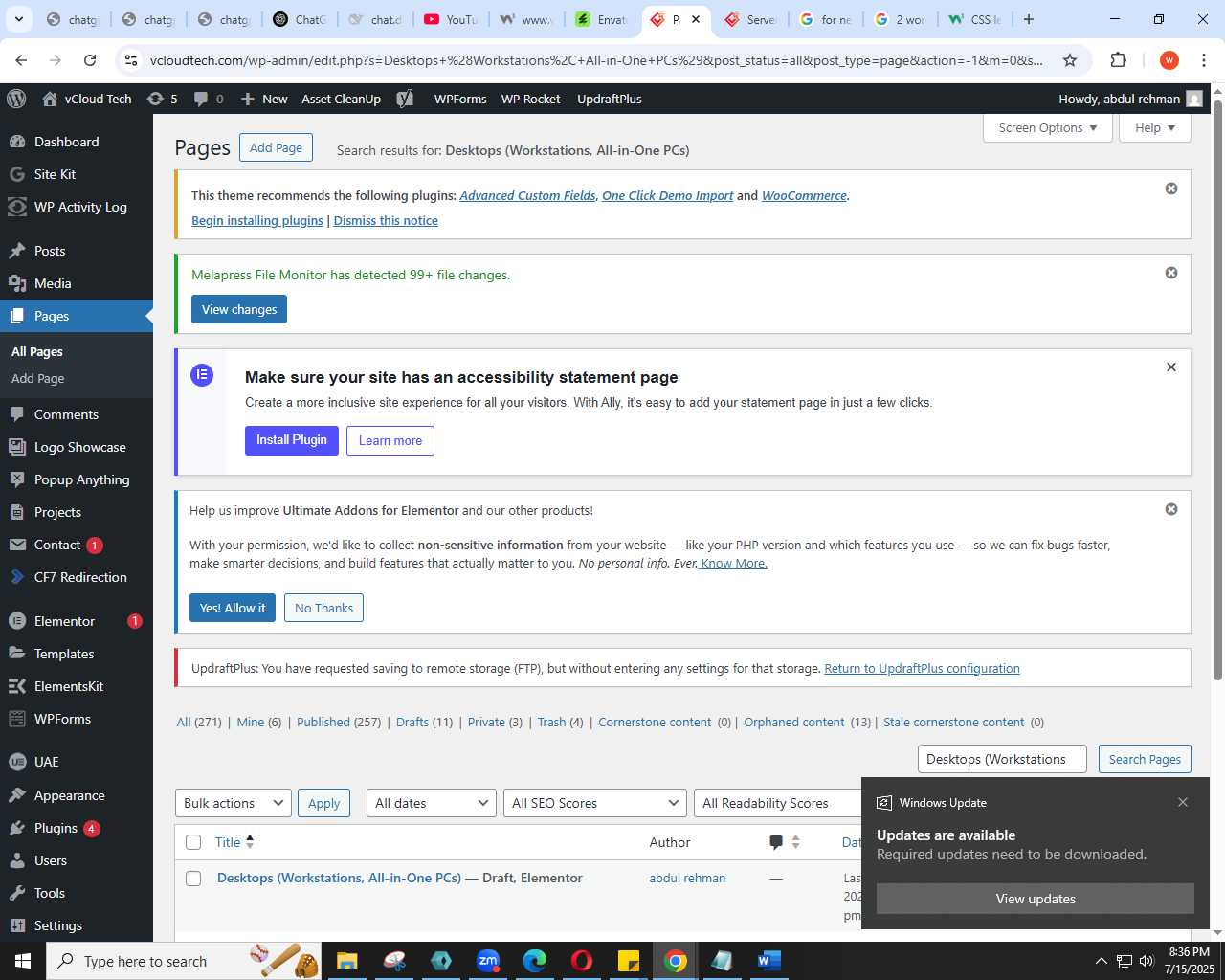This screenshot has width=1225, height=980.
Task: Open the Chrome tab search dropdown arrow
Action: pos(18,19)
